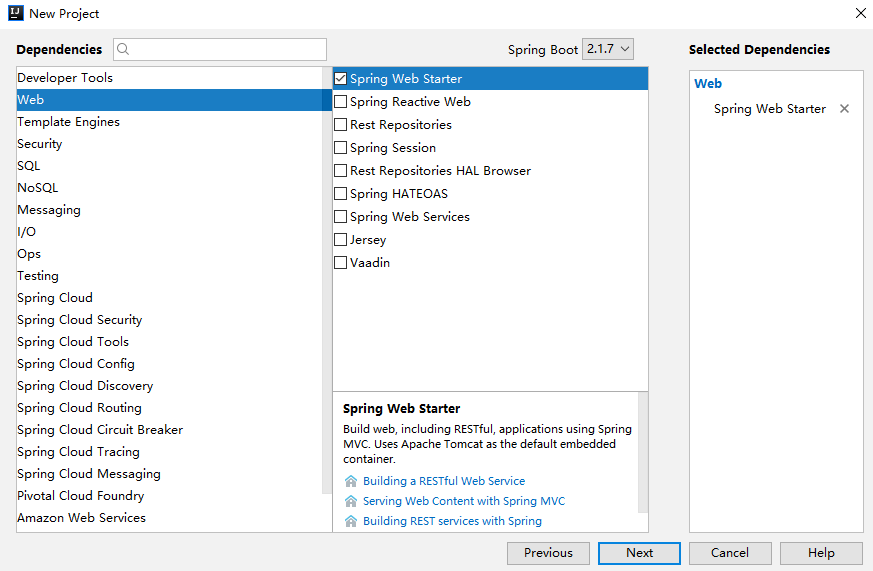873x571 pixels.
Task: Click the home icon beside Serving Web Content
Action: [x=350, y=501]
